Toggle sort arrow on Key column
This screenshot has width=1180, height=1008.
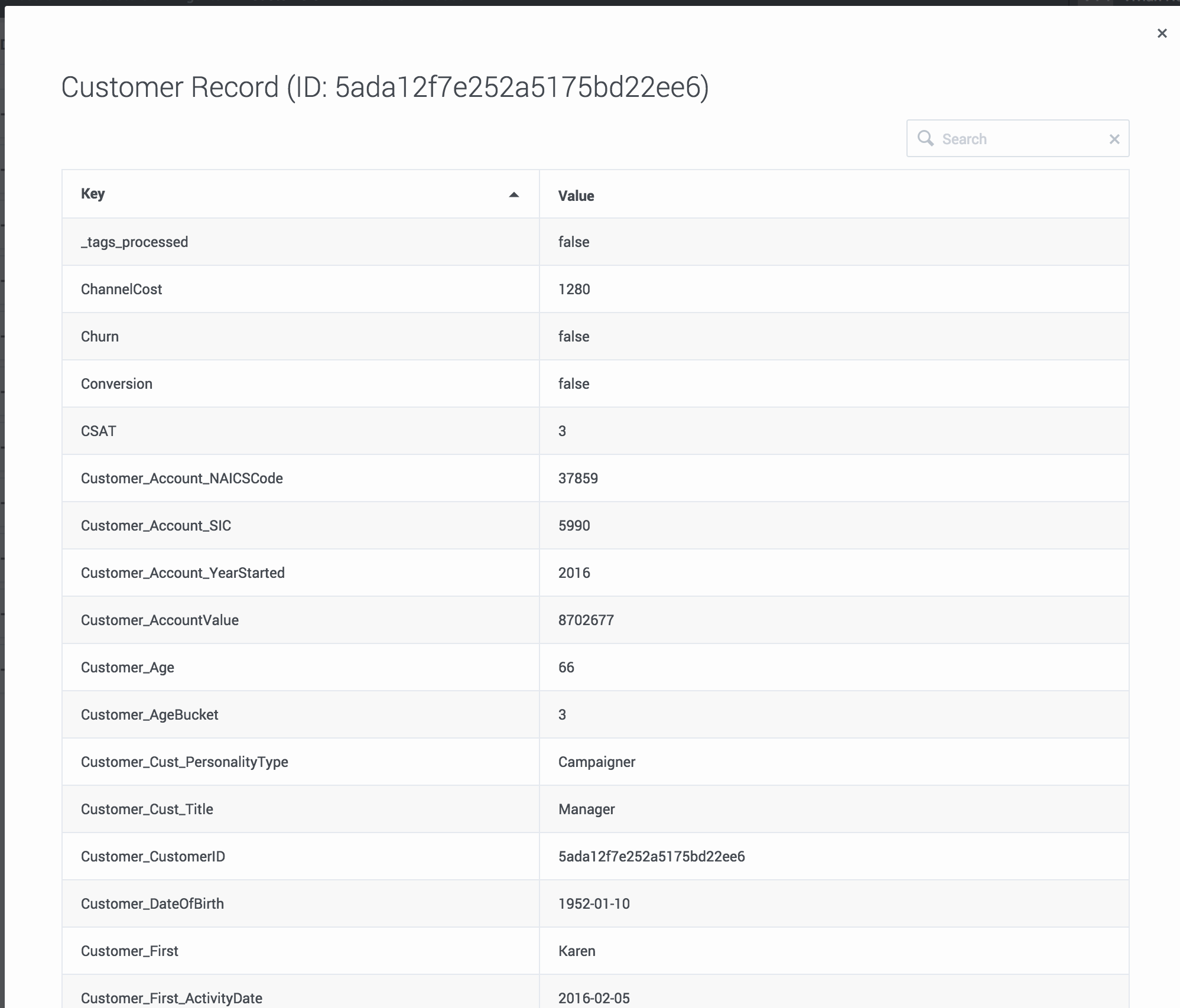pos(513,194)
